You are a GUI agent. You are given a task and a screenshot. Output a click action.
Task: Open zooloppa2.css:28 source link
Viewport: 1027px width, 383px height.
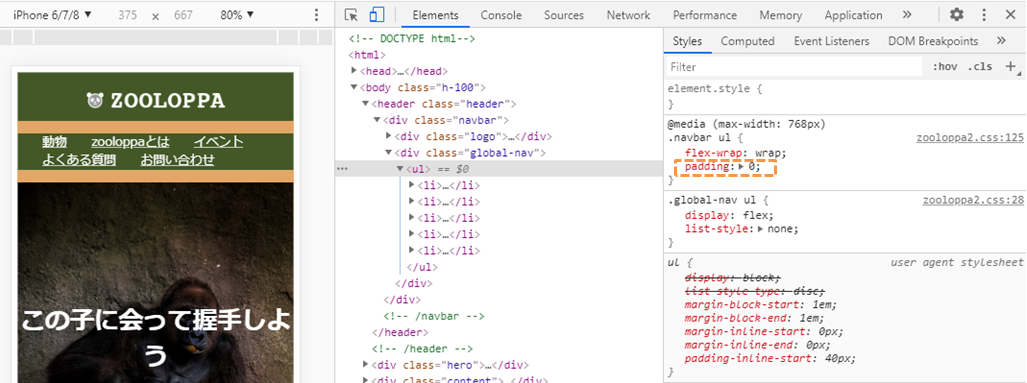[973, 201]
